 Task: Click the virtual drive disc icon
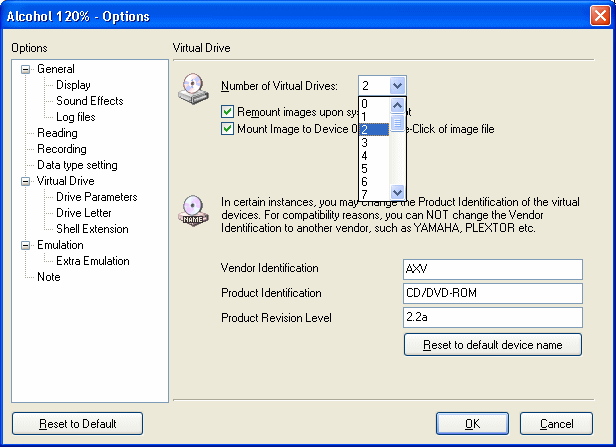193,89
